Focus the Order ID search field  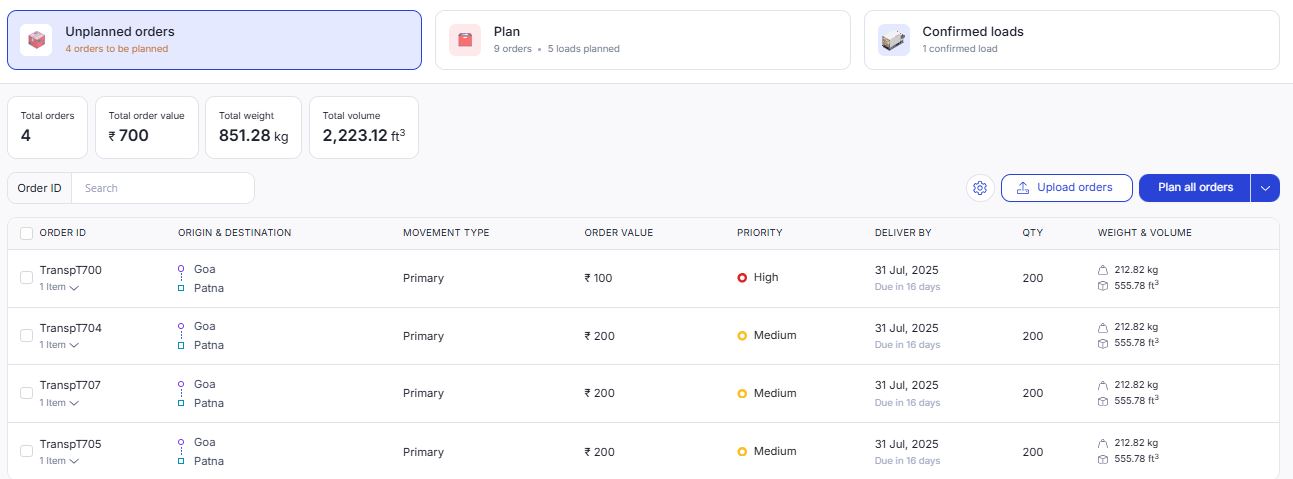click(x=162, y=188)
